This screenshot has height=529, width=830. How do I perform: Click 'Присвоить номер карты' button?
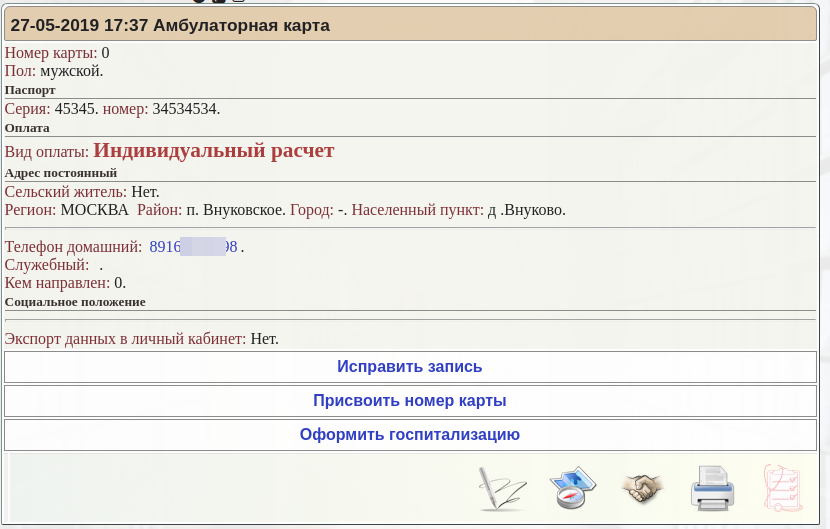(410, 401)
